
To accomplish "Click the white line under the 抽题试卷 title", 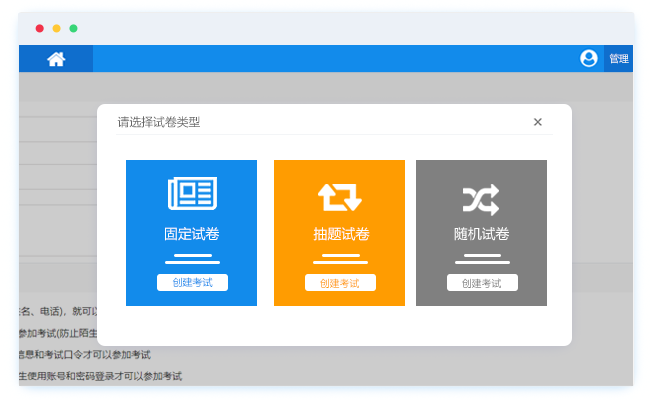I will point(340,258).
